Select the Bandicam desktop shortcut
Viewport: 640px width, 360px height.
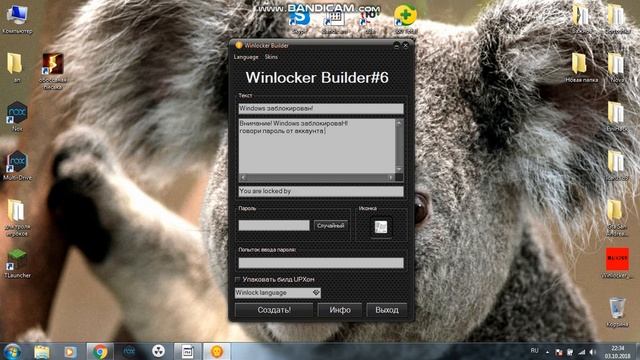tap(335, 20)
